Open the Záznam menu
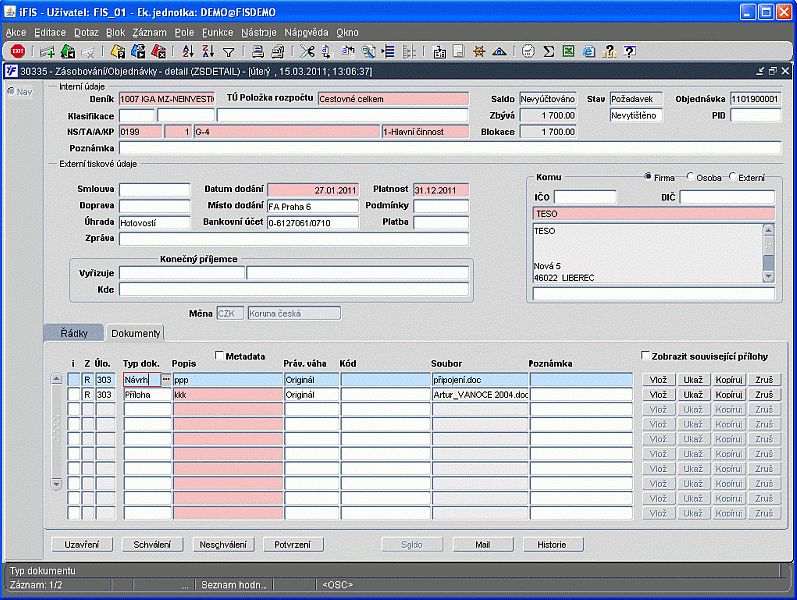This screenshot has width=797, height=600. point(149,33)
